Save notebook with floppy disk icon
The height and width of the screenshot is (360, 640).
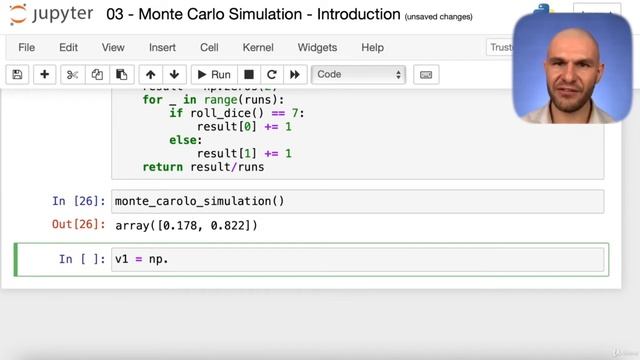pos(17,75)
